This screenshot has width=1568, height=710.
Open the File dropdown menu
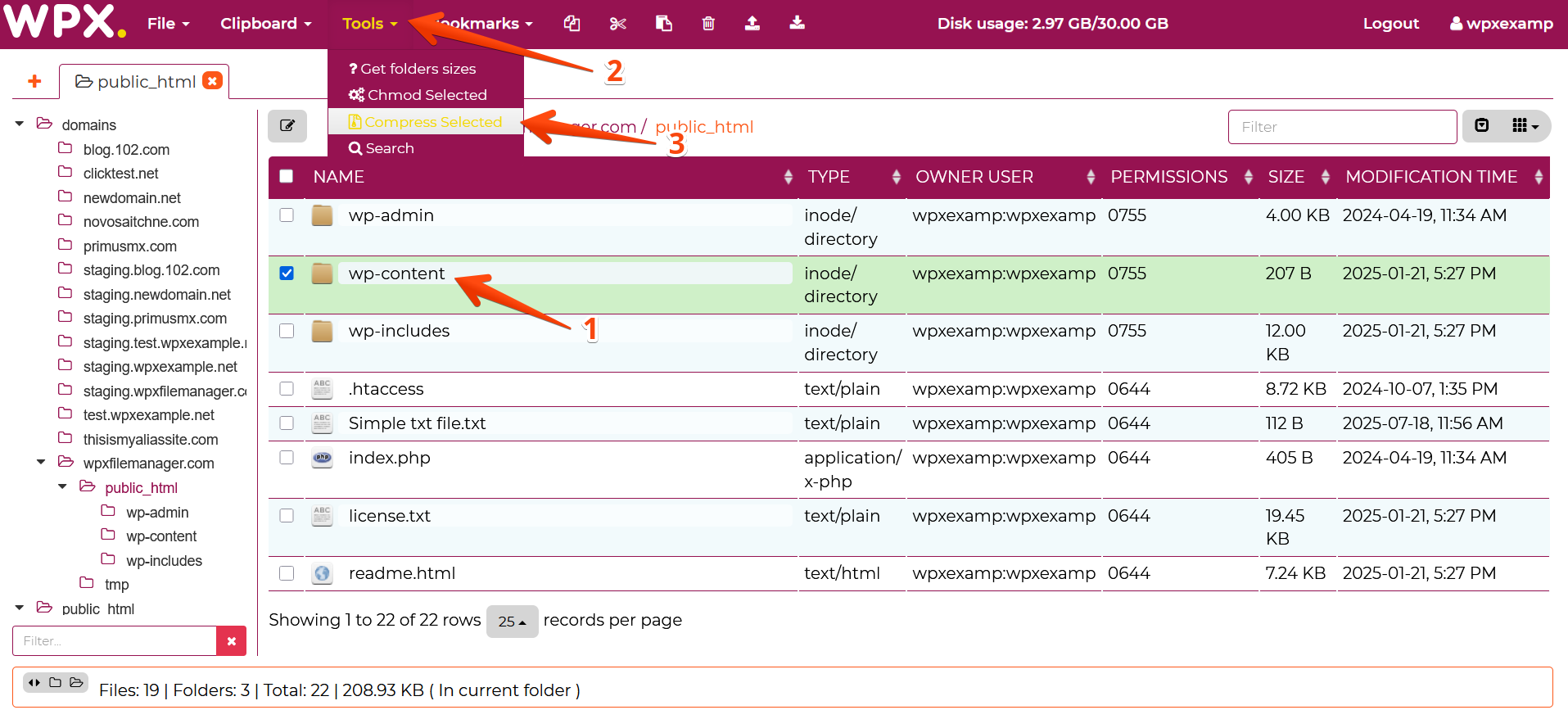(169, 24)
